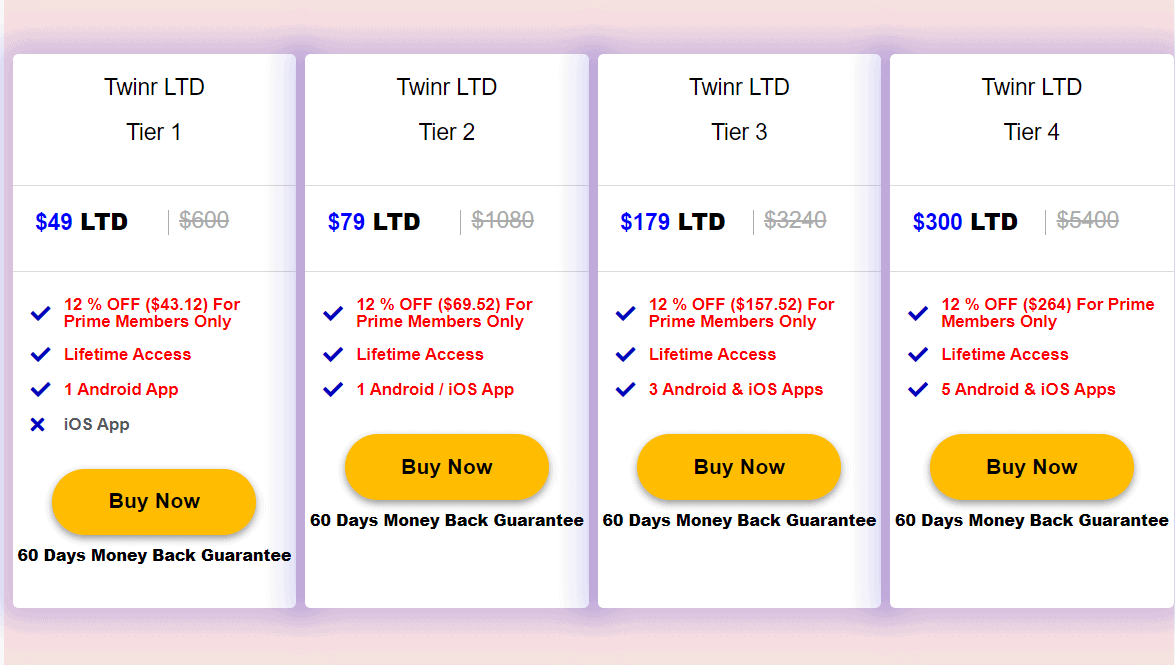
Task: Click the X icon beside iOS App
Action: [x=37, y=425]
